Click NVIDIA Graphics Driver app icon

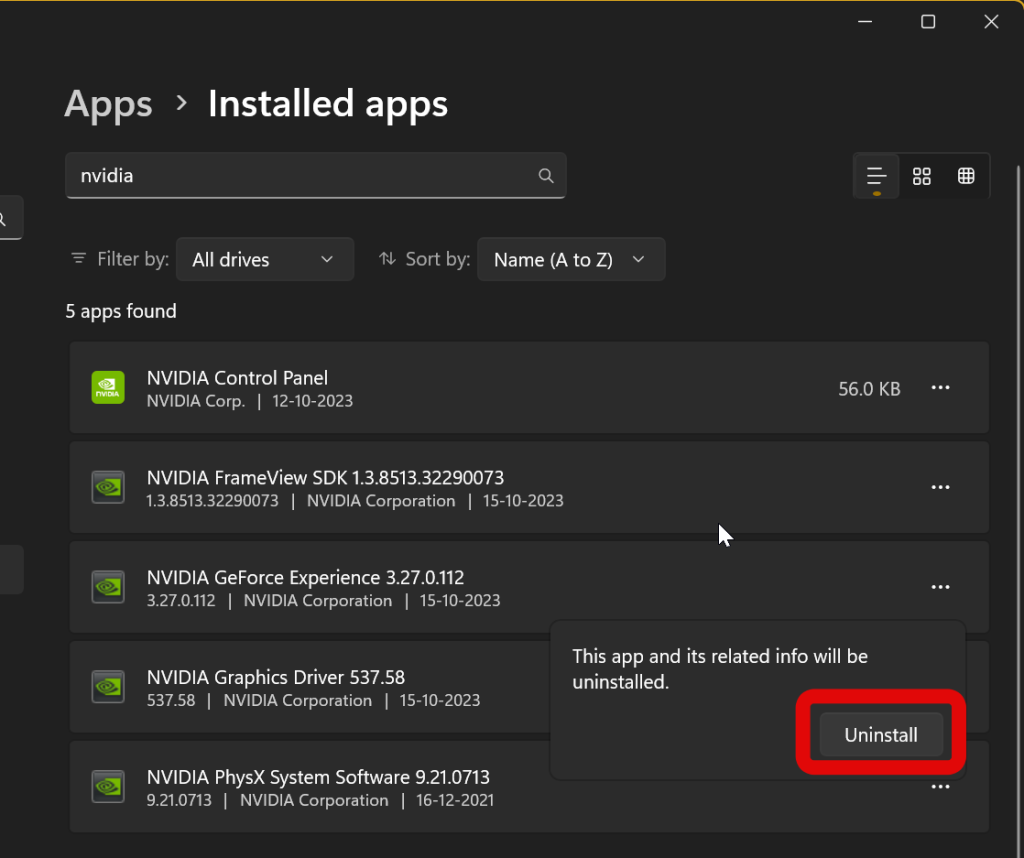(x=108, y=687)
